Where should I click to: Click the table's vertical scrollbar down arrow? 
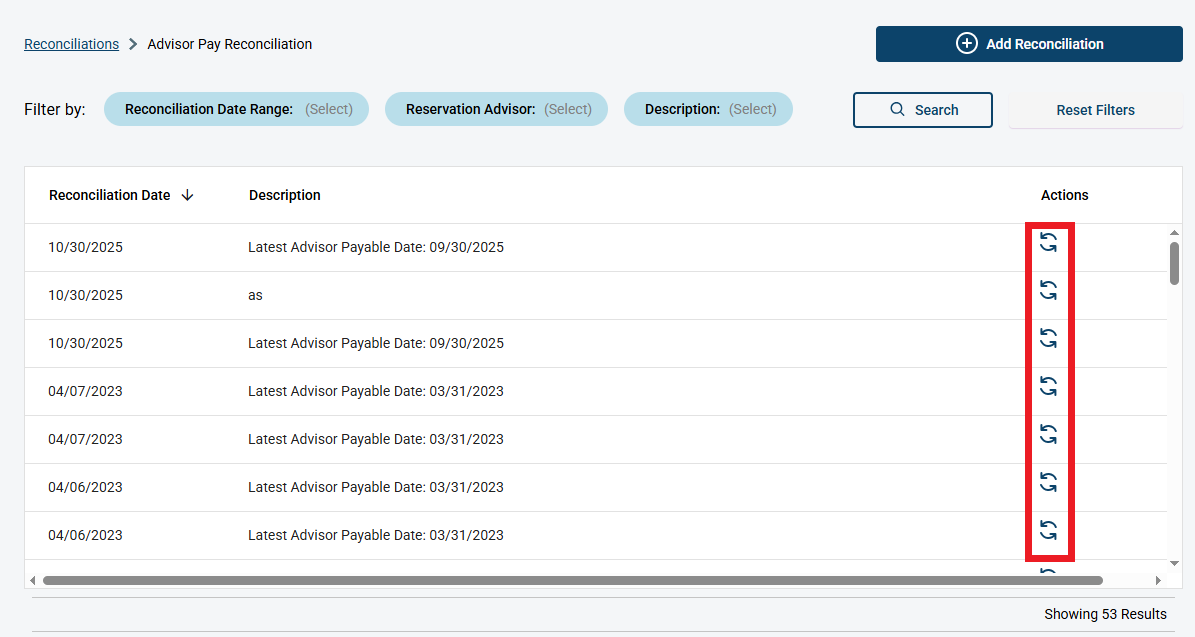point(1174,564)
